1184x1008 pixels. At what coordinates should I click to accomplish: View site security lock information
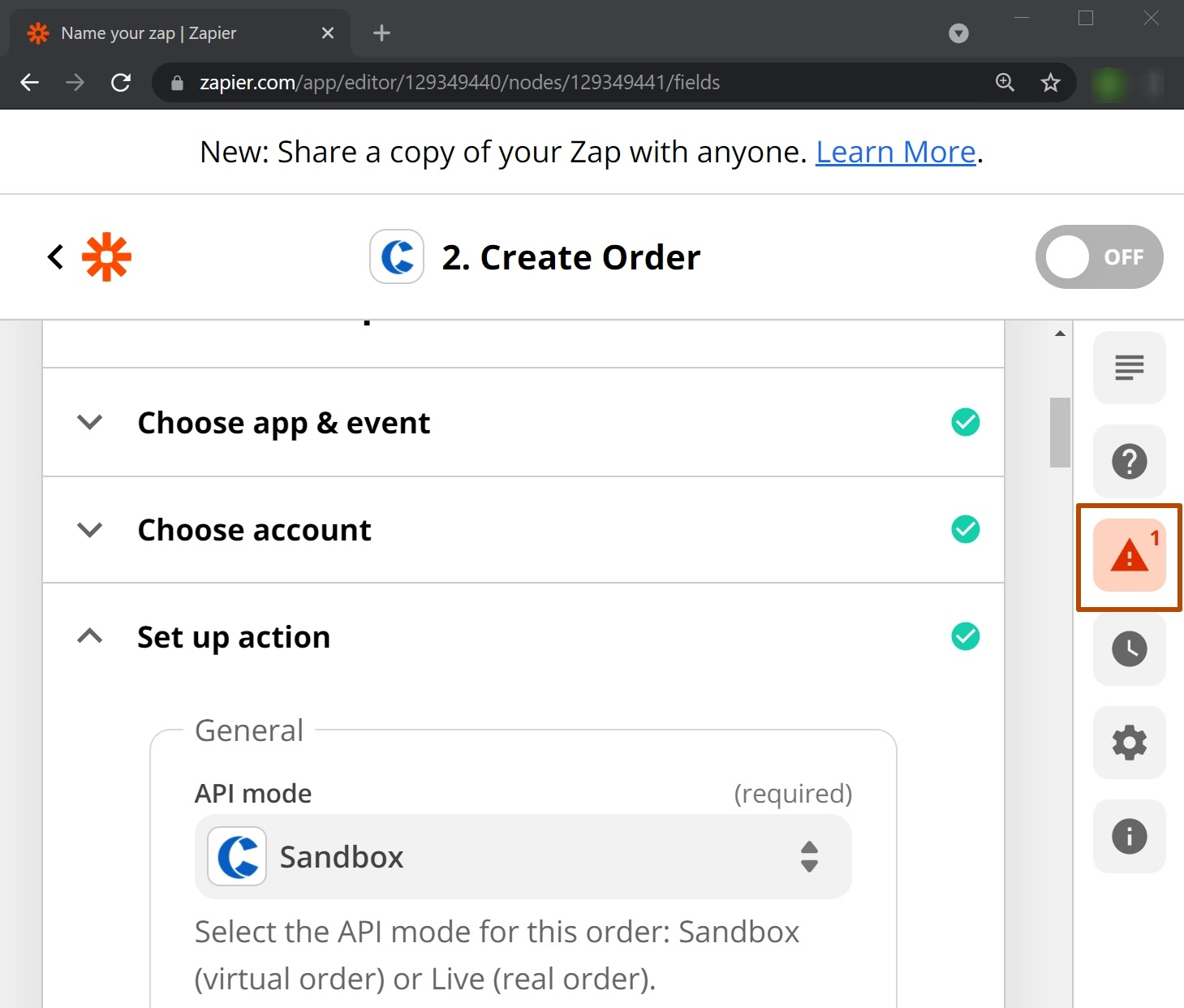(x=177, y=83)
